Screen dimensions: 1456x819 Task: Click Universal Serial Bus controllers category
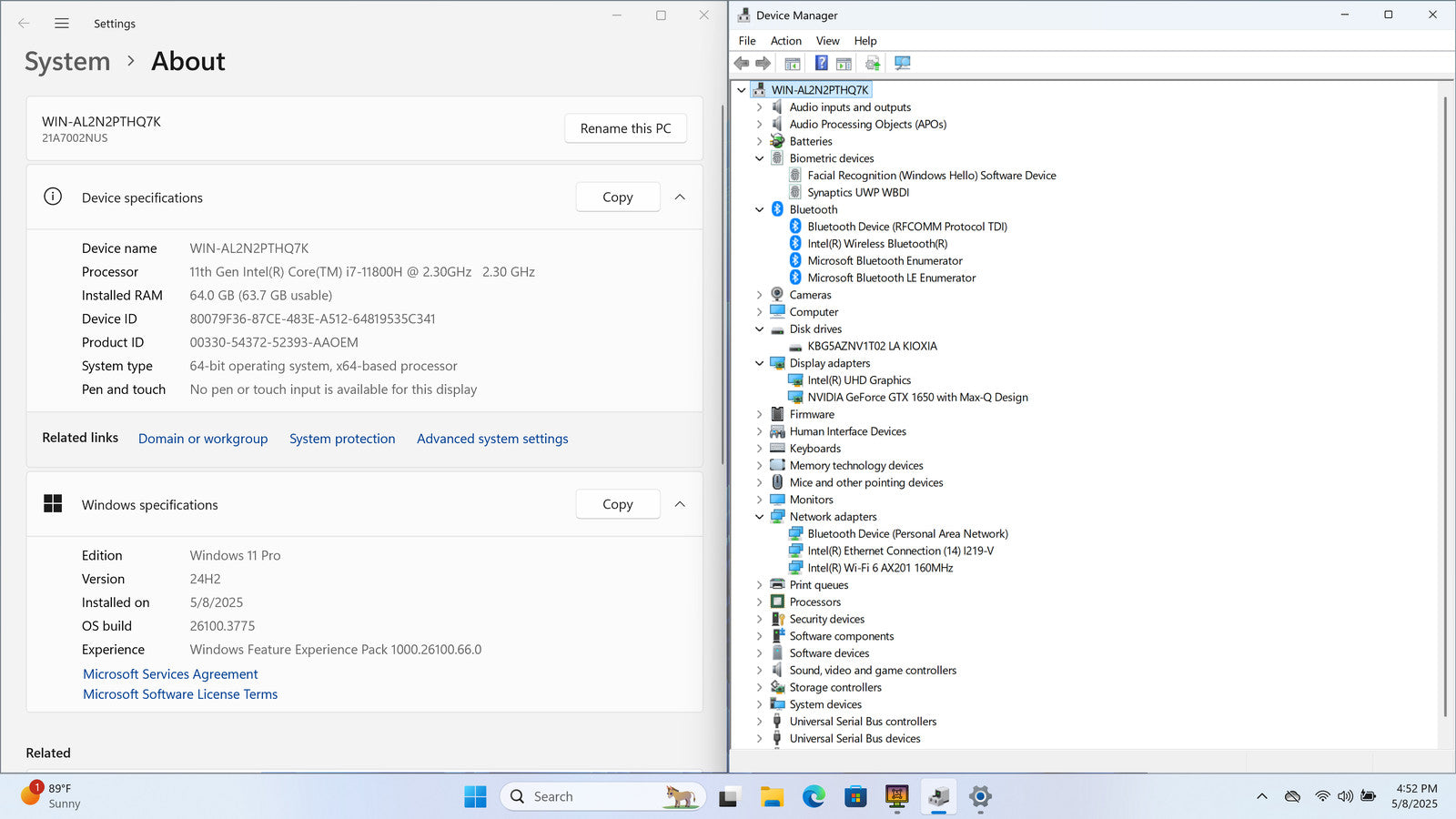point(863,722)
